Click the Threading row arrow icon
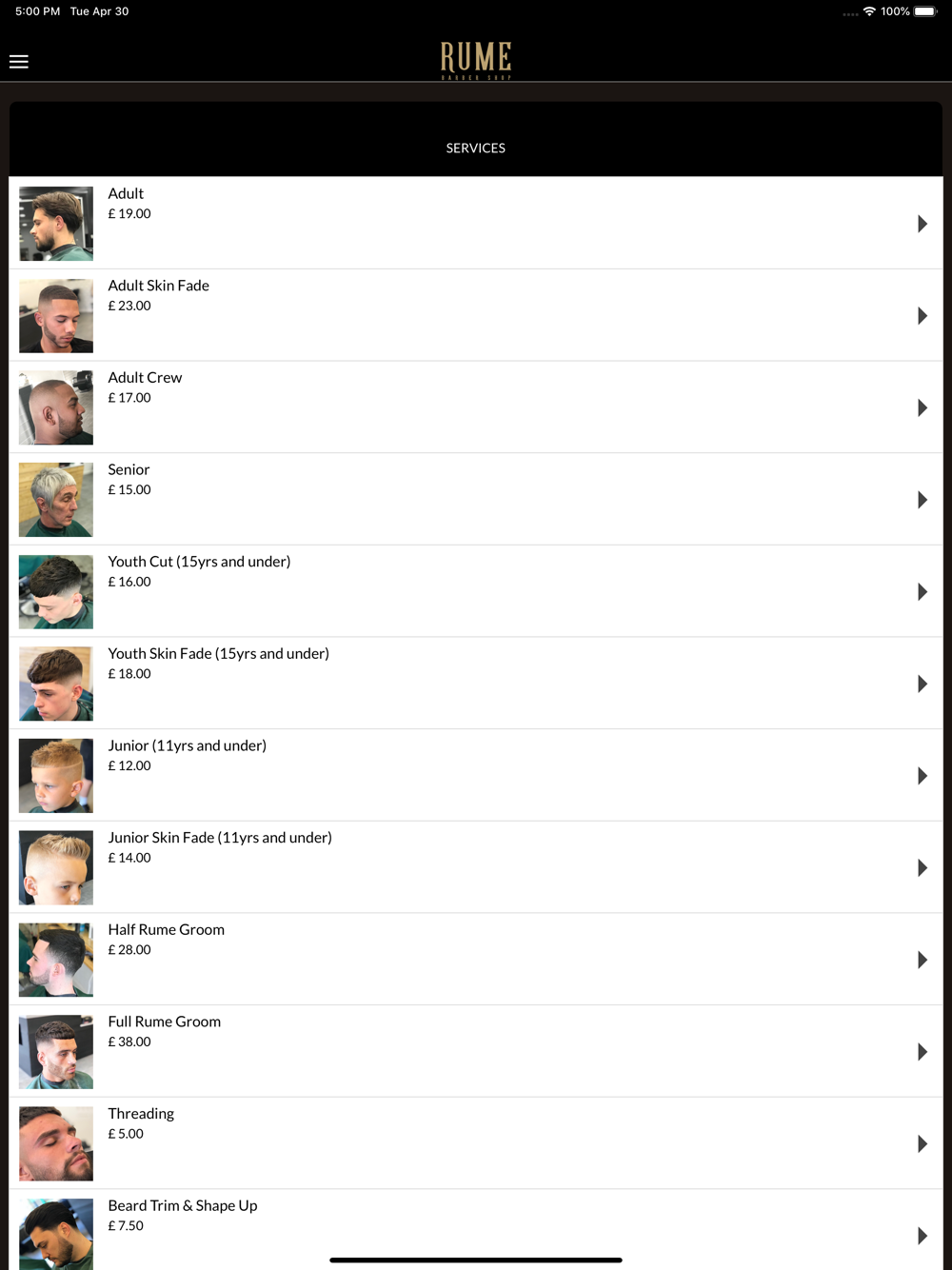952x1270 pixels. click(922, 1143)
